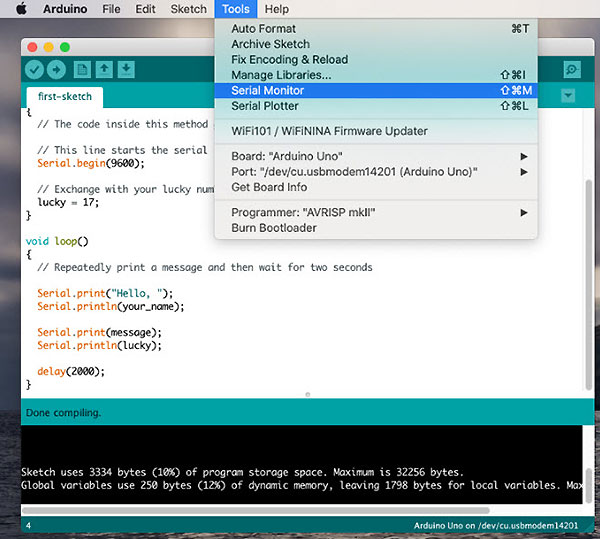
Task: Click the Verify checkmark toolbar icon
Action: click(34, 69)
